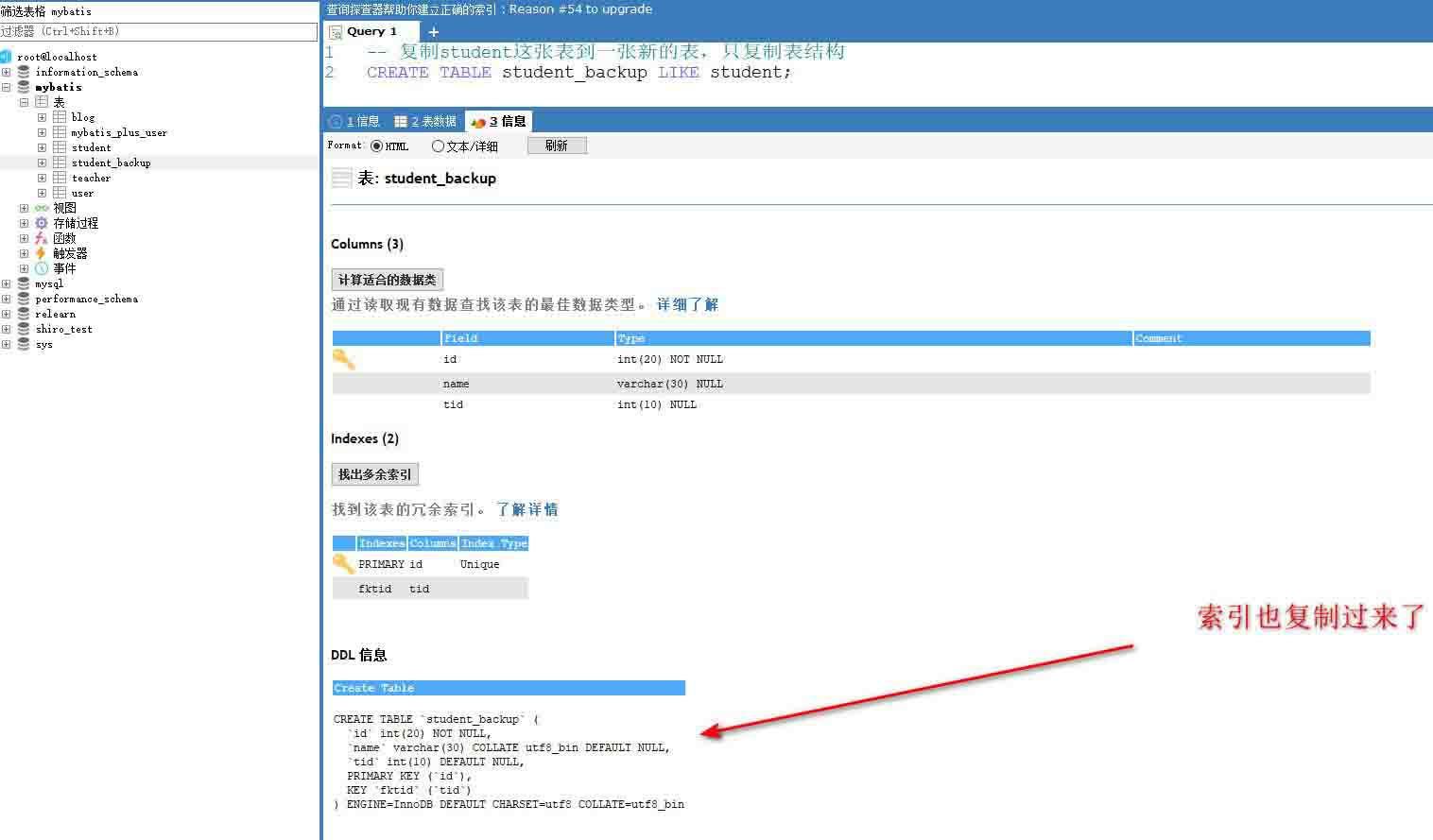Click the root@localhost connection icon

point(6,57)
